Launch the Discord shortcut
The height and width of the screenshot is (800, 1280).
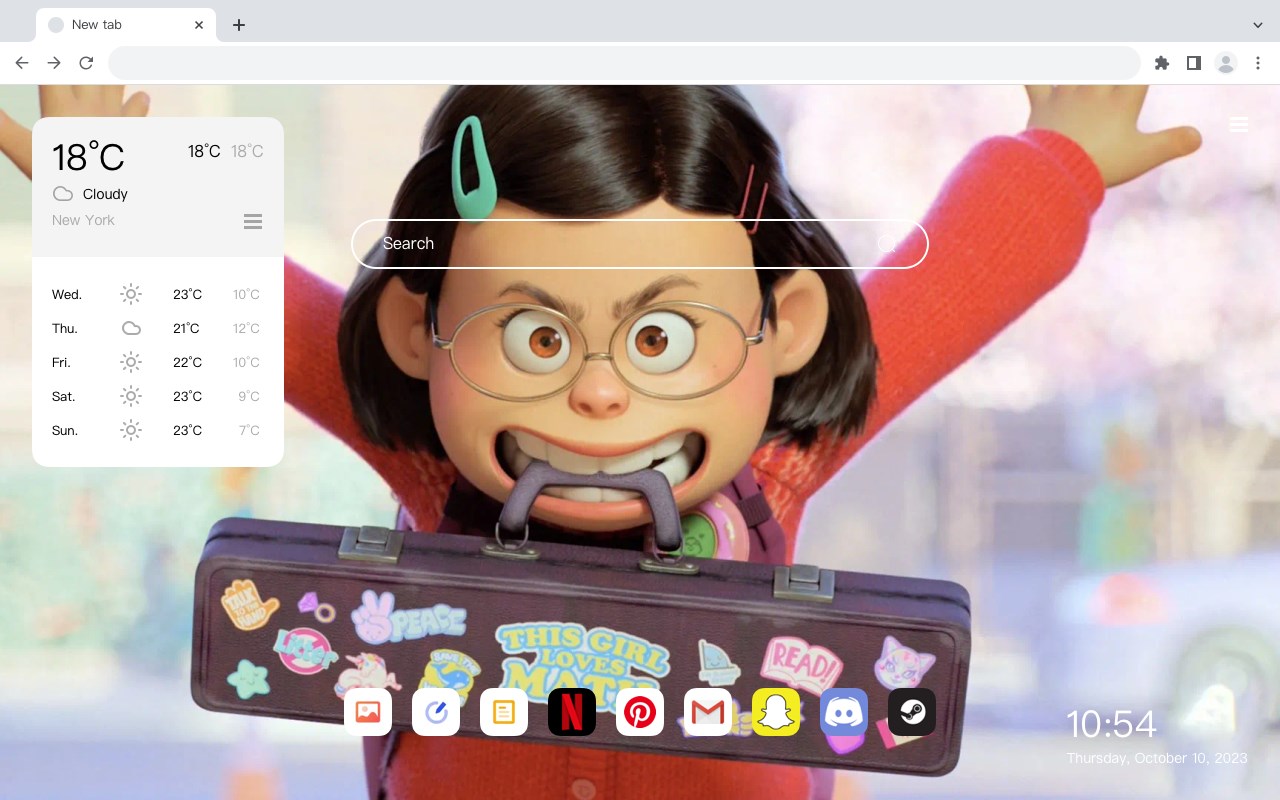coord(844,712)
